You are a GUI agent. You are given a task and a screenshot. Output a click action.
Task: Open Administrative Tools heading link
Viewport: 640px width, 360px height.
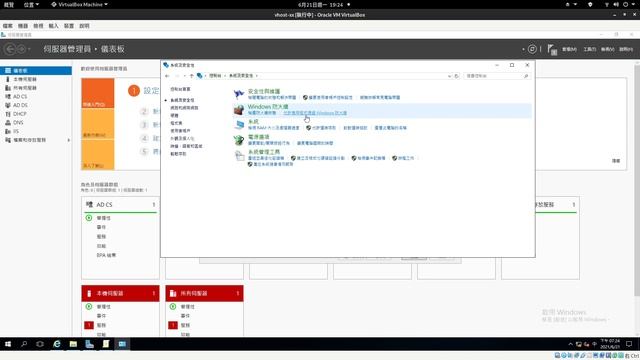(264, 152)
